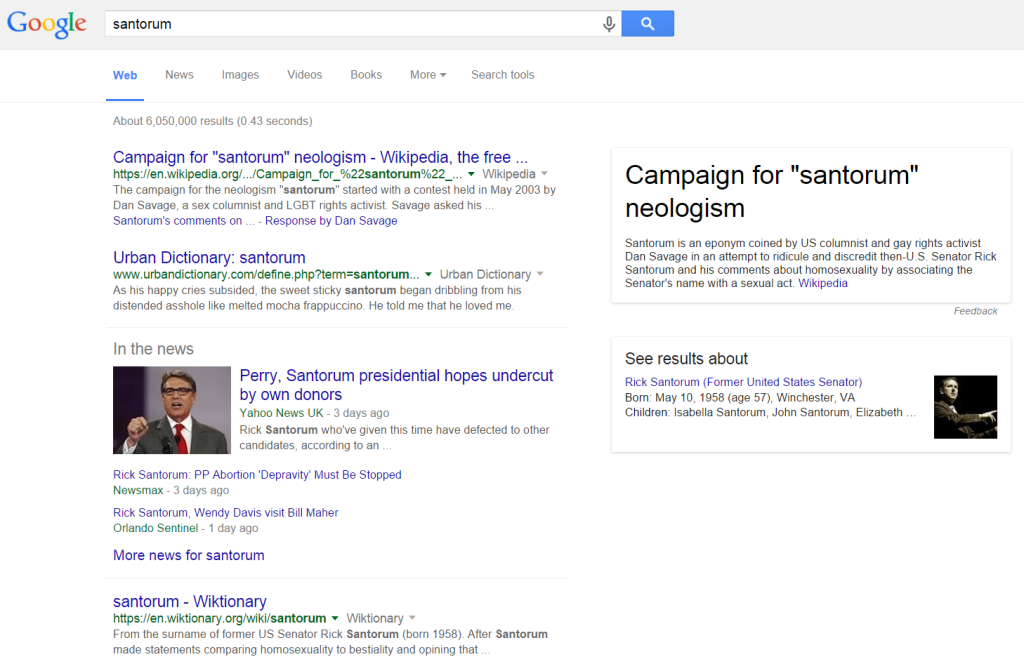Screen dimensions: 1024x664
Task: Open Rick Santorum (Former United States Senator)
Action: point(743,382)
